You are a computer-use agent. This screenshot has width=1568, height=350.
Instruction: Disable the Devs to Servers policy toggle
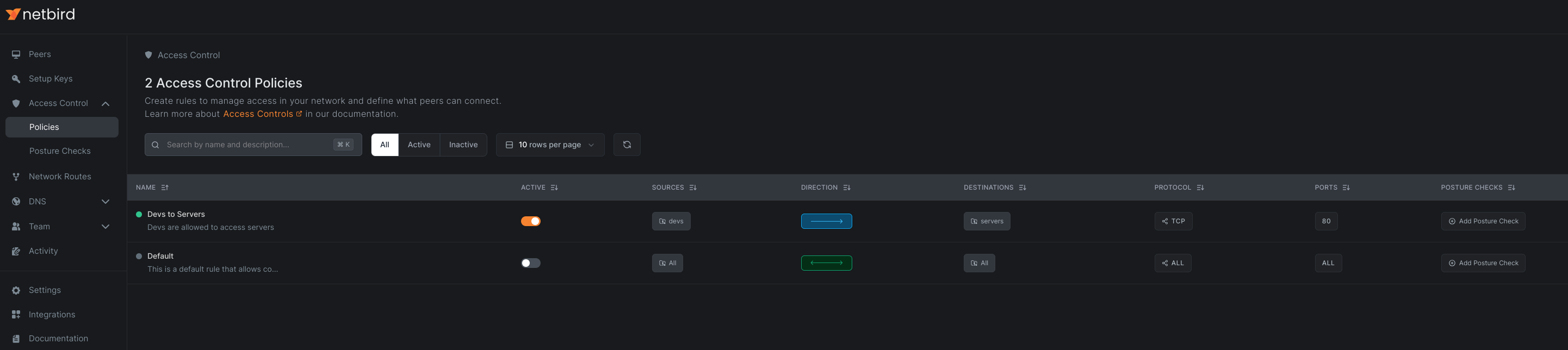pos(530,222)
